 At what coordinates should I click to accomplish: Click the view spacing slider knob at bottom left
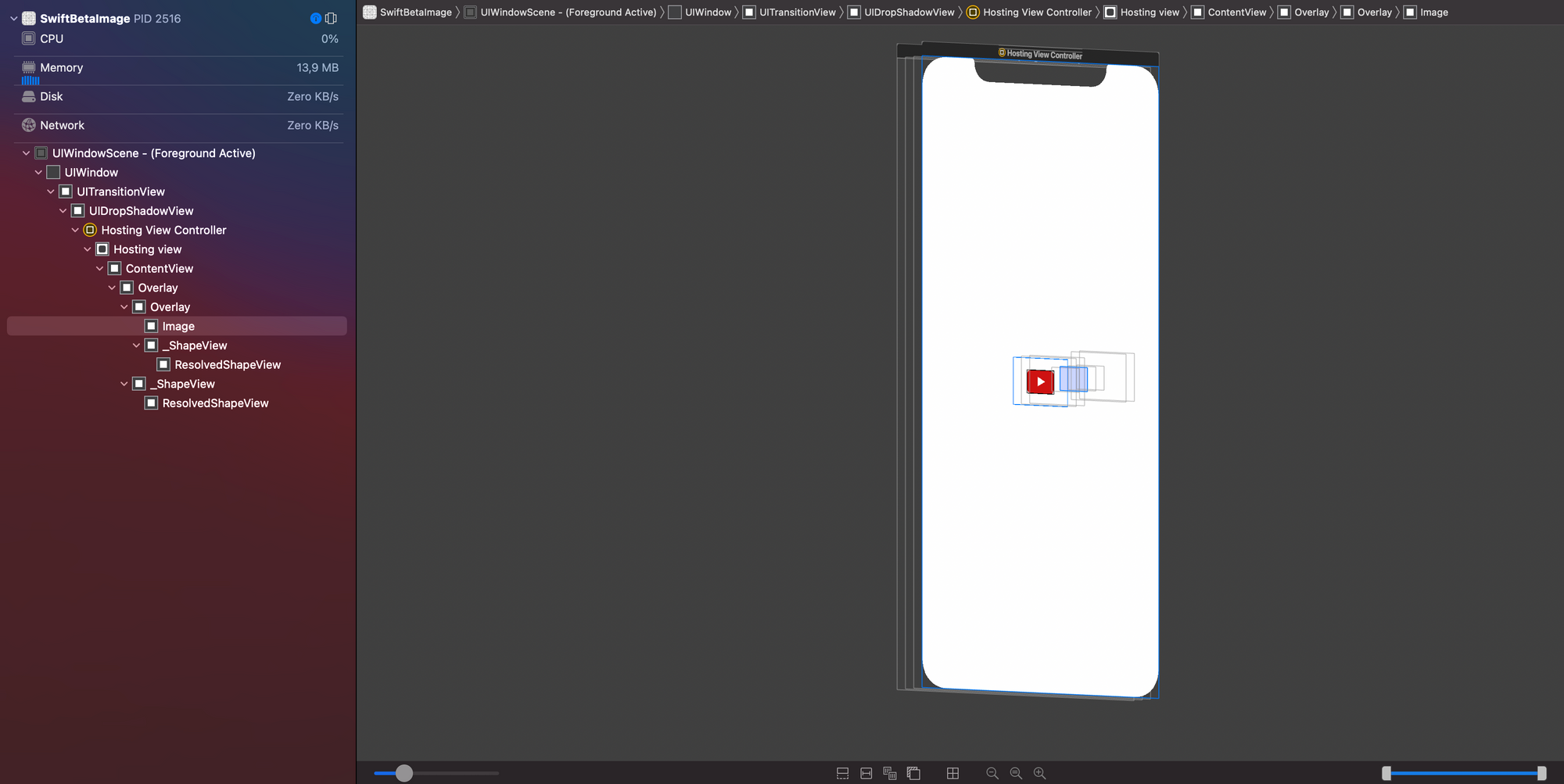pos(404,773)
